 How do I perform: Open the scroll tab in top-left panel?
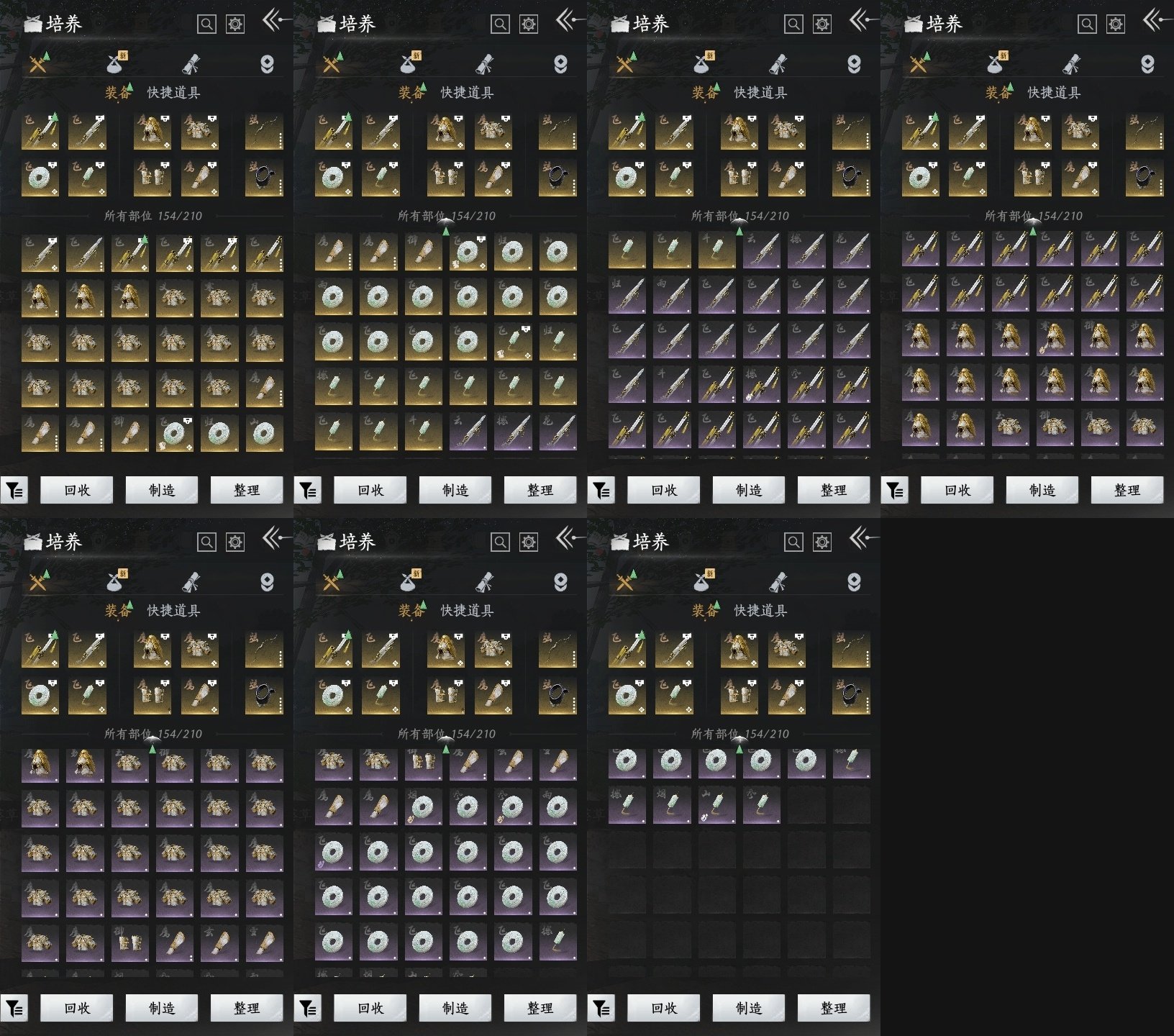click(x=191, y=64)
